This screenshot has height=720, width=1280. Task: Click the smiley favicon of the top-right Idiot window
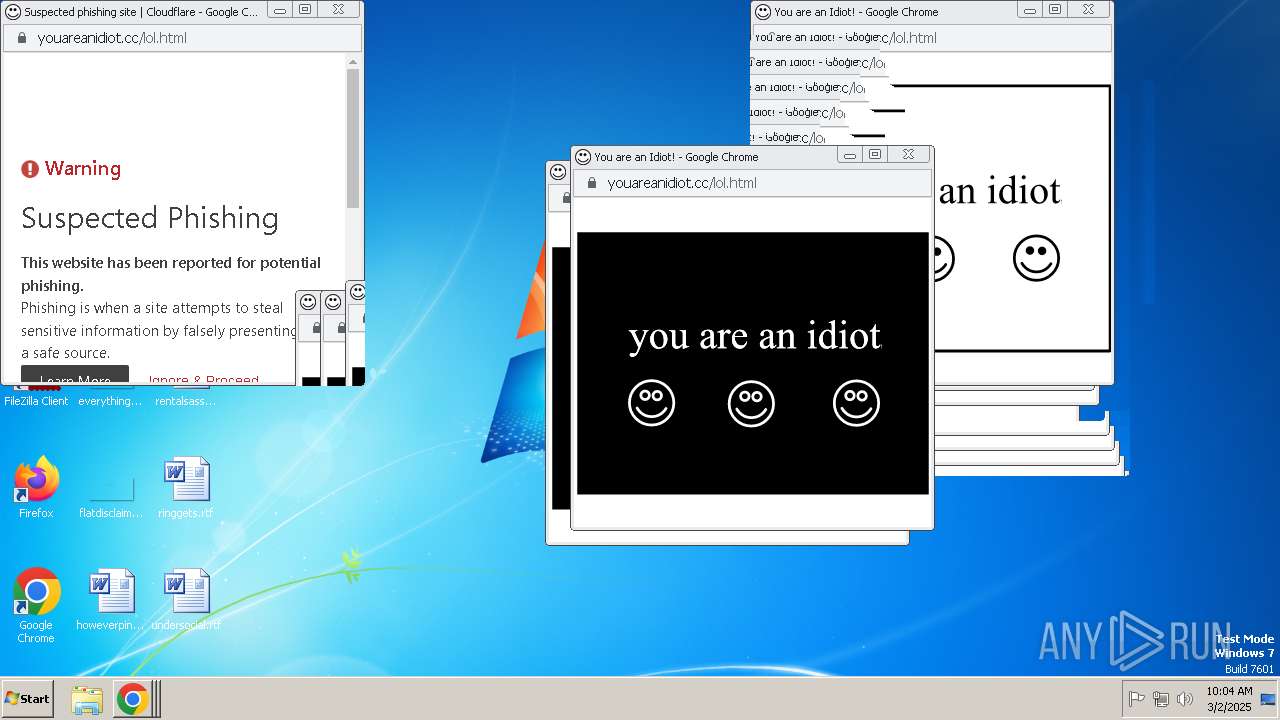(x=763, y=12)
